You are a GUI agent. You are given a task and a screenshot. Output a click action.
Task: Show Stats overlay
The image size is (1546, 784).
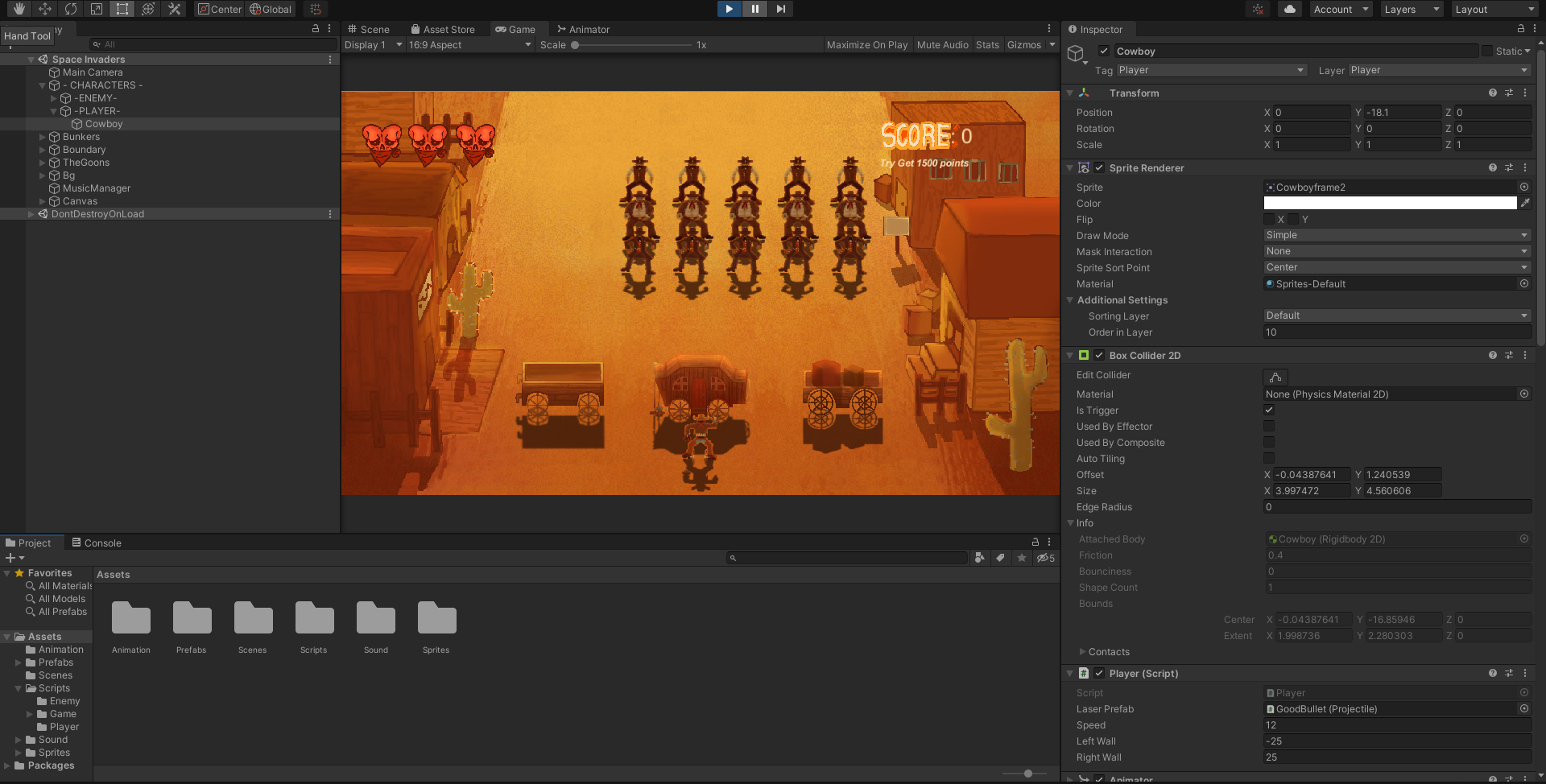tap(987, 45)
